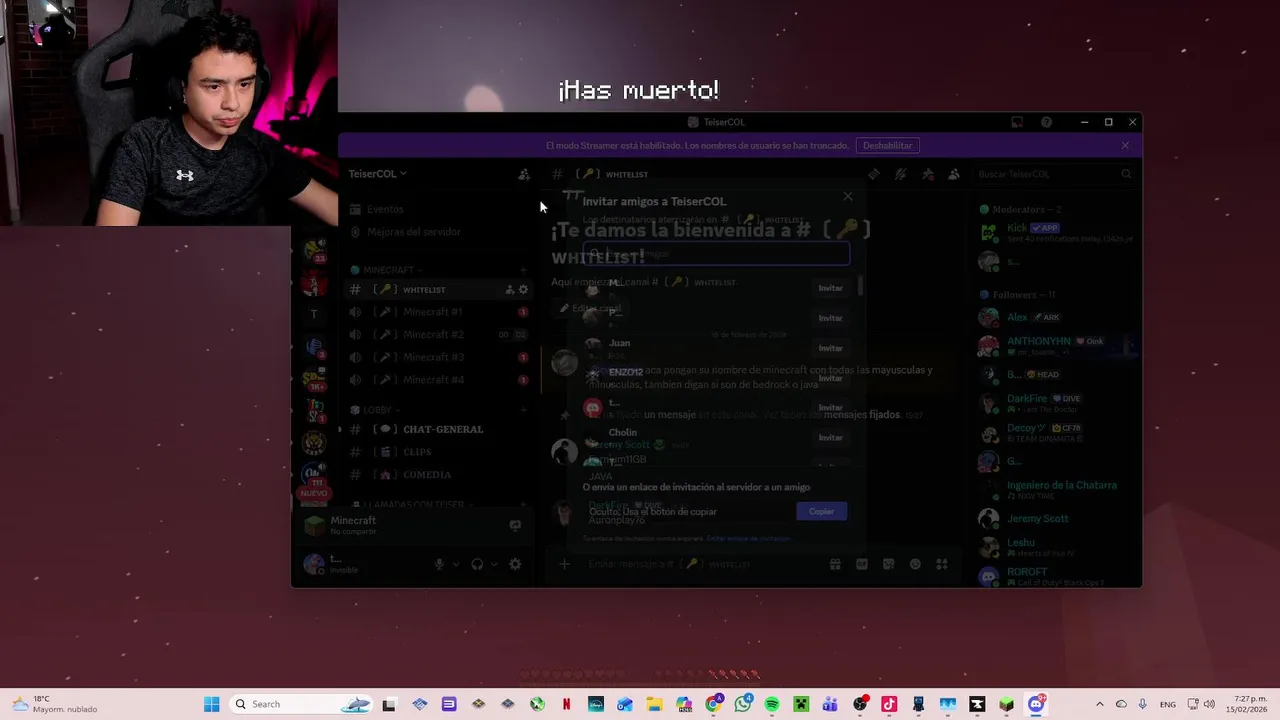The image size is (1280, 720).
Task: Open the threads icon in channel header
Action: pos(874,174)
